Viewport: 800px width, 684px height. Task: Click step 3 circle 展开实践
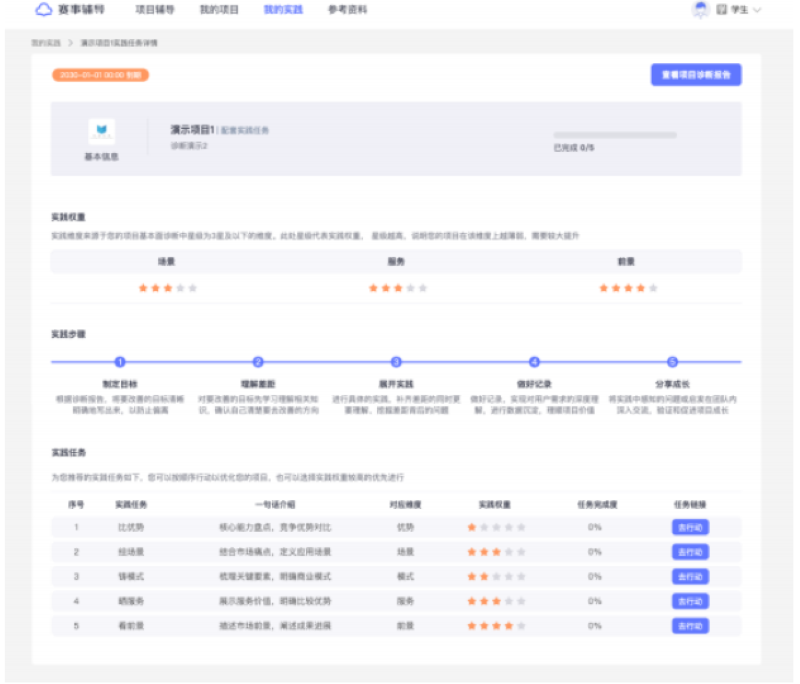(396, 362)
